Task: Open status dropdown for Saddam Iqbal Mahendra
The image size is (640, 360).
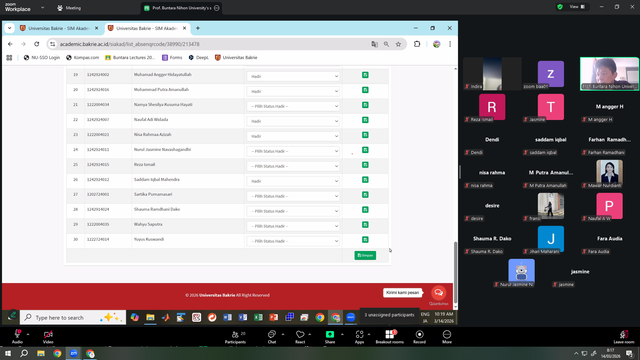Action: 293,181
